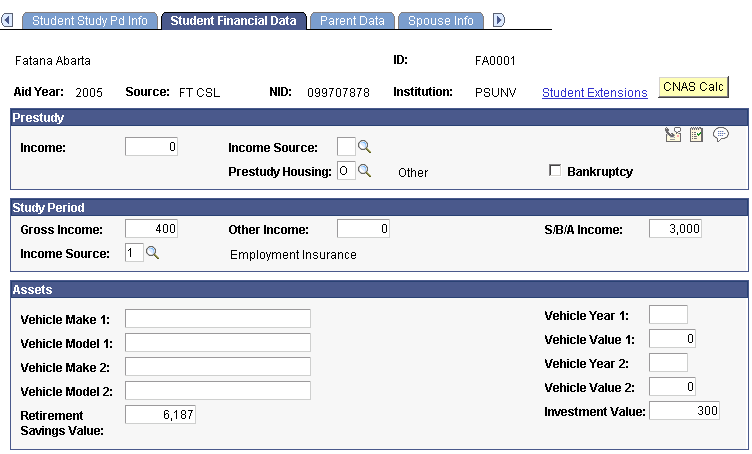Image resolution: width=752 pixels, height=454 pixels.
Task: Open the Prestudy Income Source lookup magnifier
Action: (x=364, y=147)
